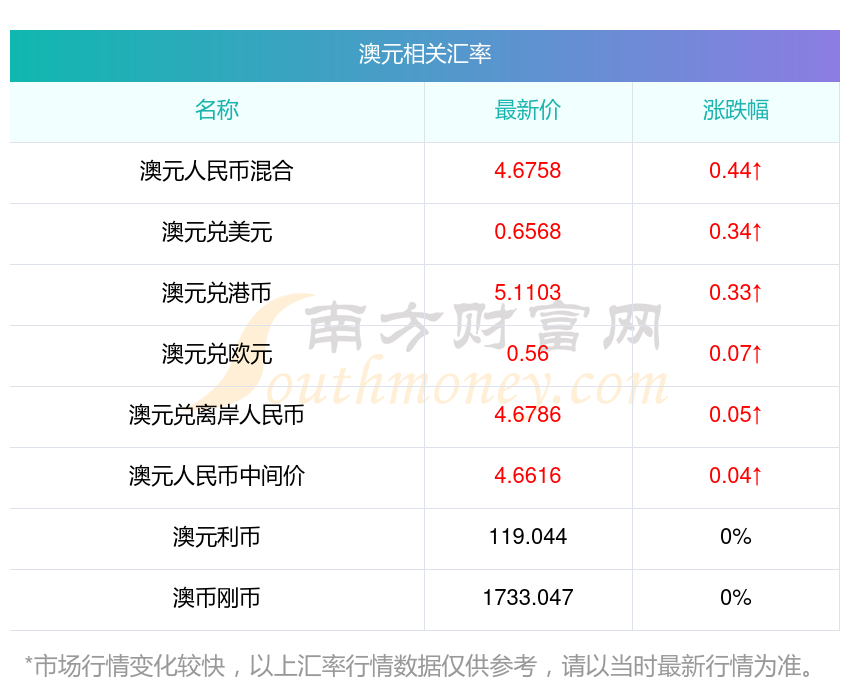
Task: Click the 0.04↑ change value
Action: [736, 476]
